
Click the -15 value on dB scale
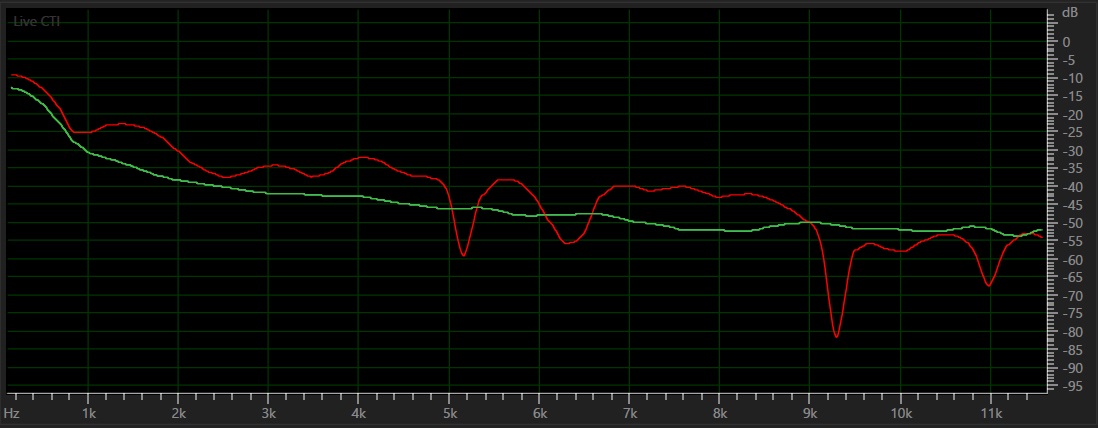(x=1071, y=97)
